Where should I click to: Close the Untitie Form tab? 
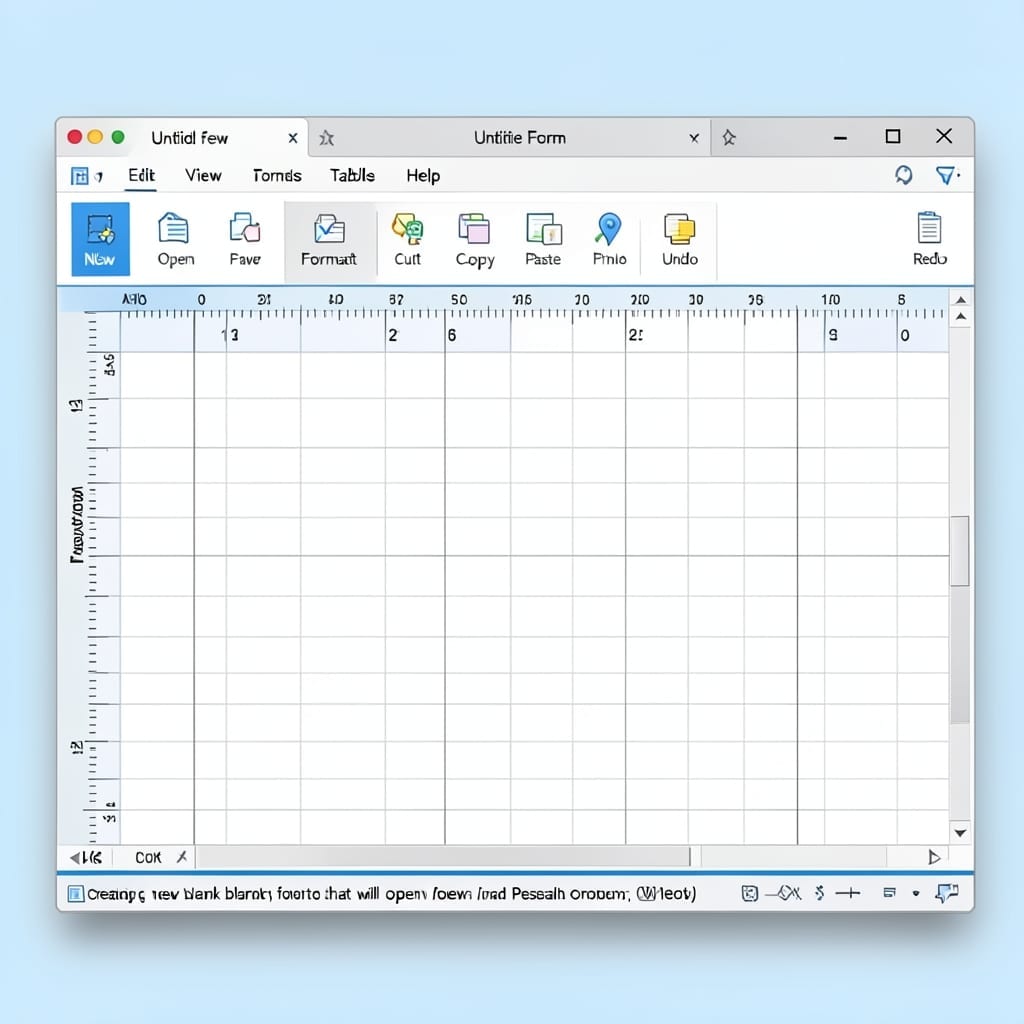point(694,138)
